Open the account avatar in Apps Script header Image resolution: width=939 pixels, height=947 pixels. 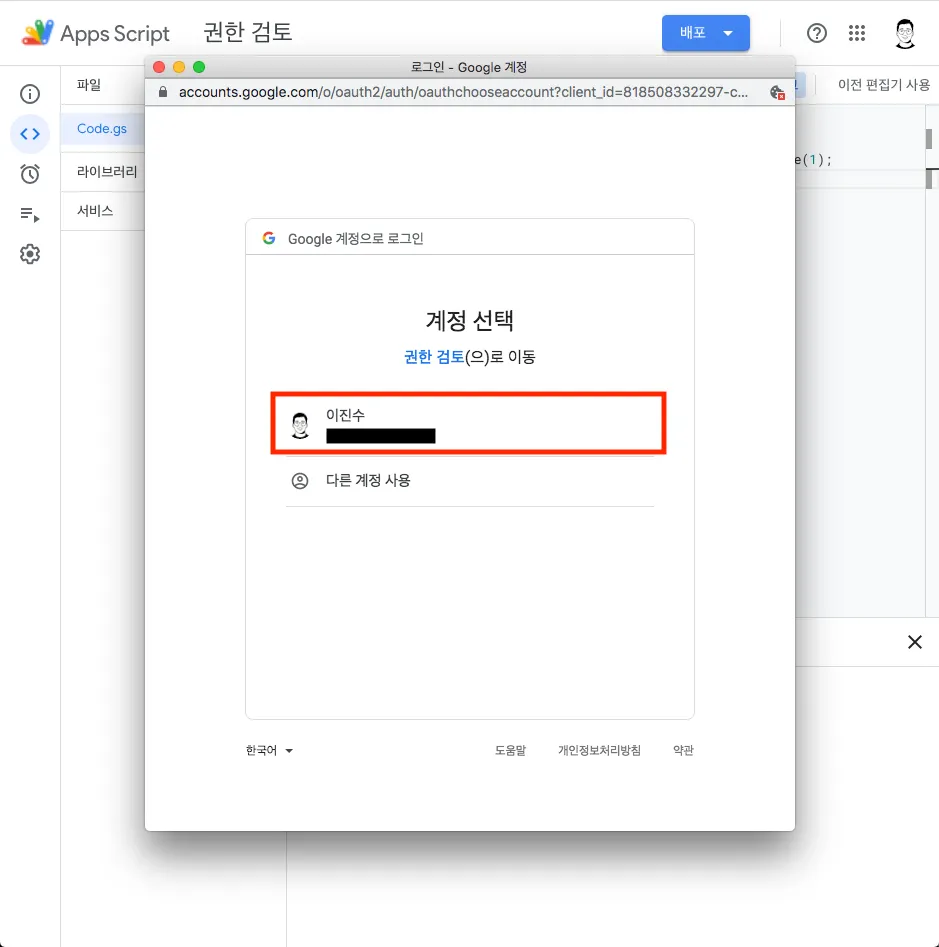click(905, 33)
